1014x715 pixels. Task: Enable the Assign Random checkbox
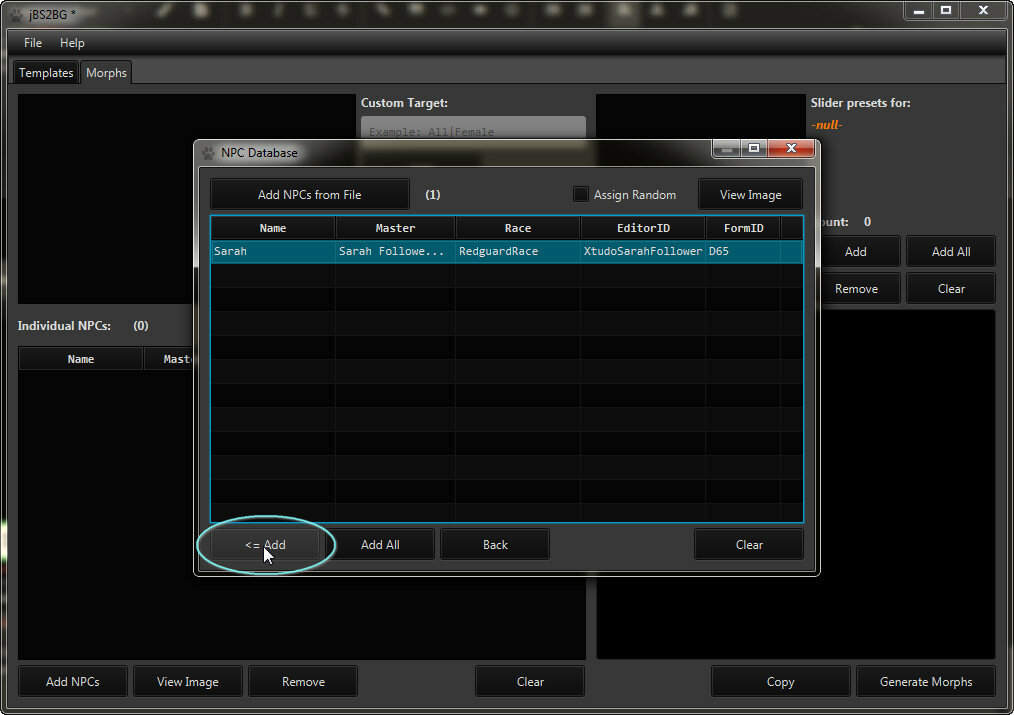click(581, 194)
